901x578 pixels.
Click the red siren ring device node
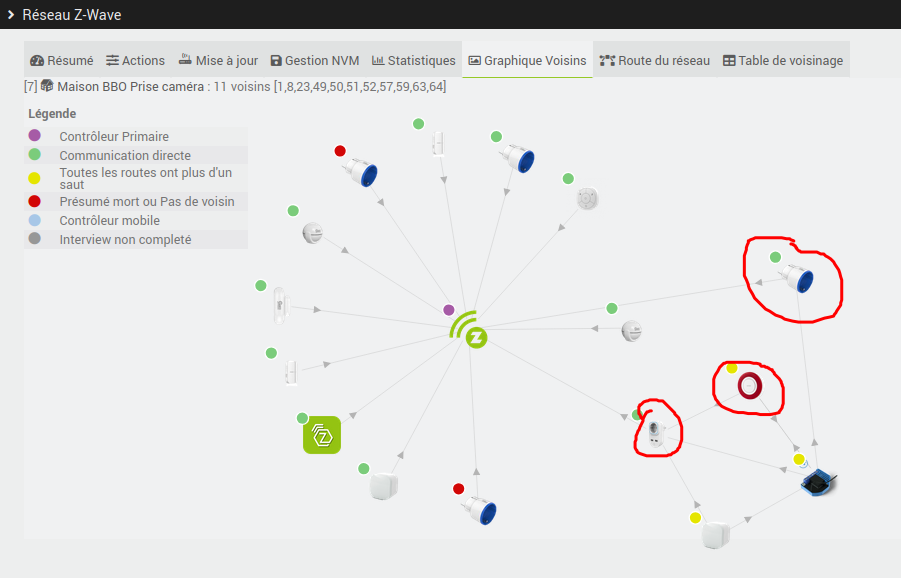[750, 386]
